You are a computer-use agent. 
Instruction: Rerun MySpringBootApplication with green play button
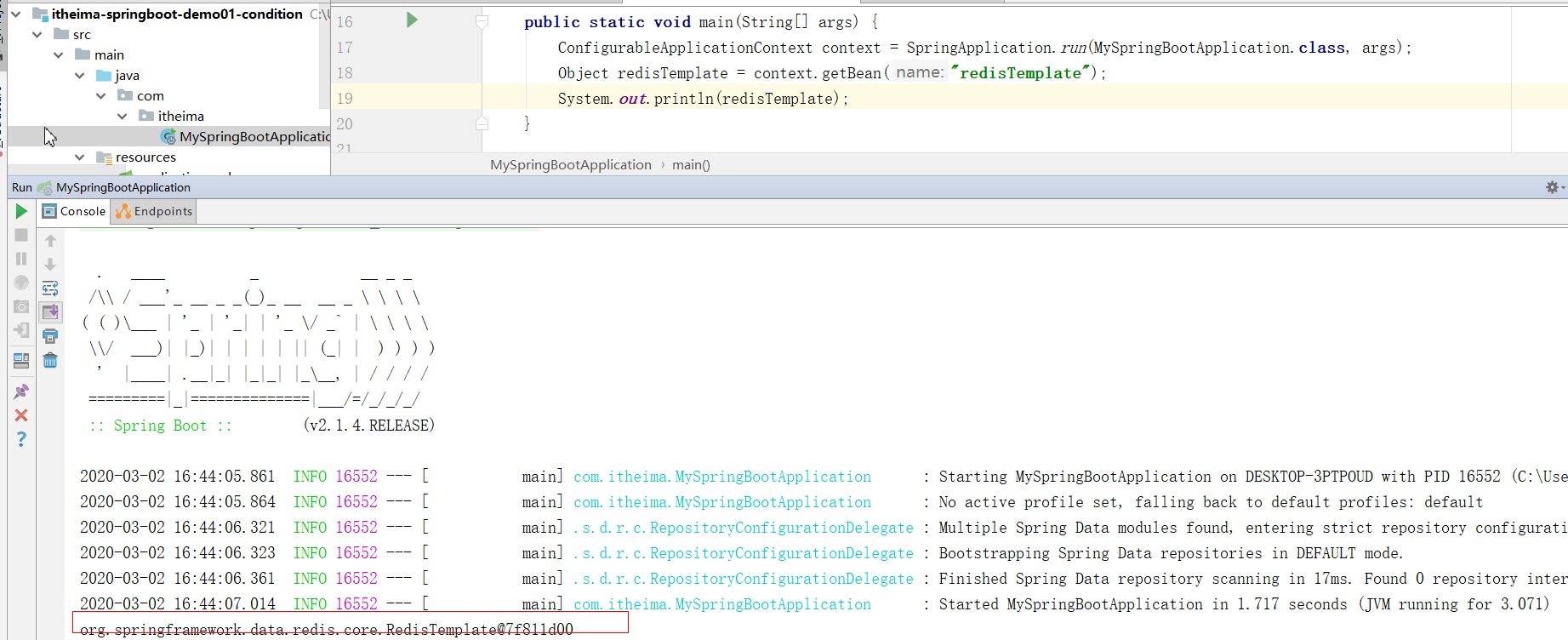(21, 211)
